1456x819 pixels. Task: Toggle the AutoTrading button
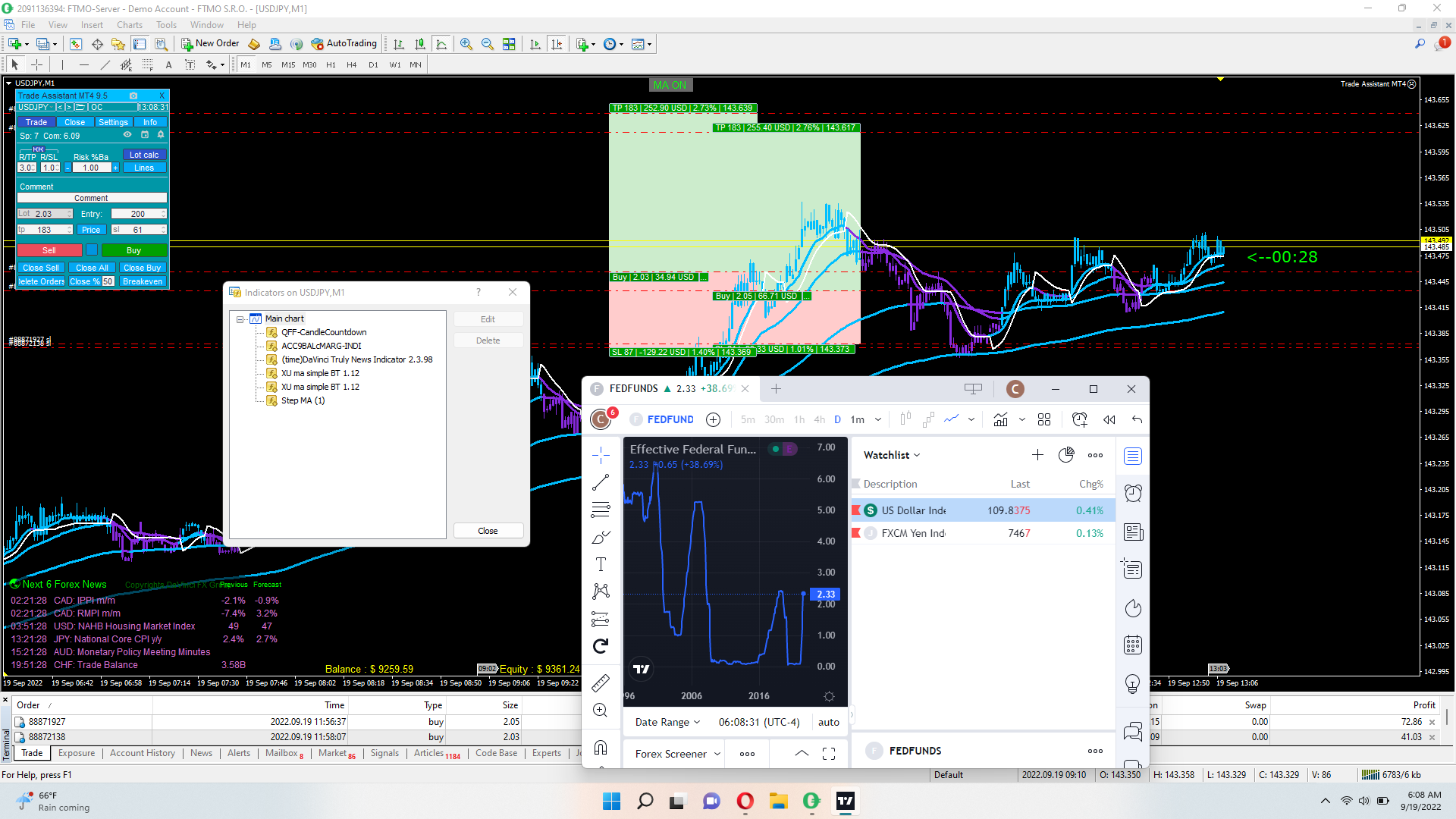pyautogui.click(x=344, y=44)
